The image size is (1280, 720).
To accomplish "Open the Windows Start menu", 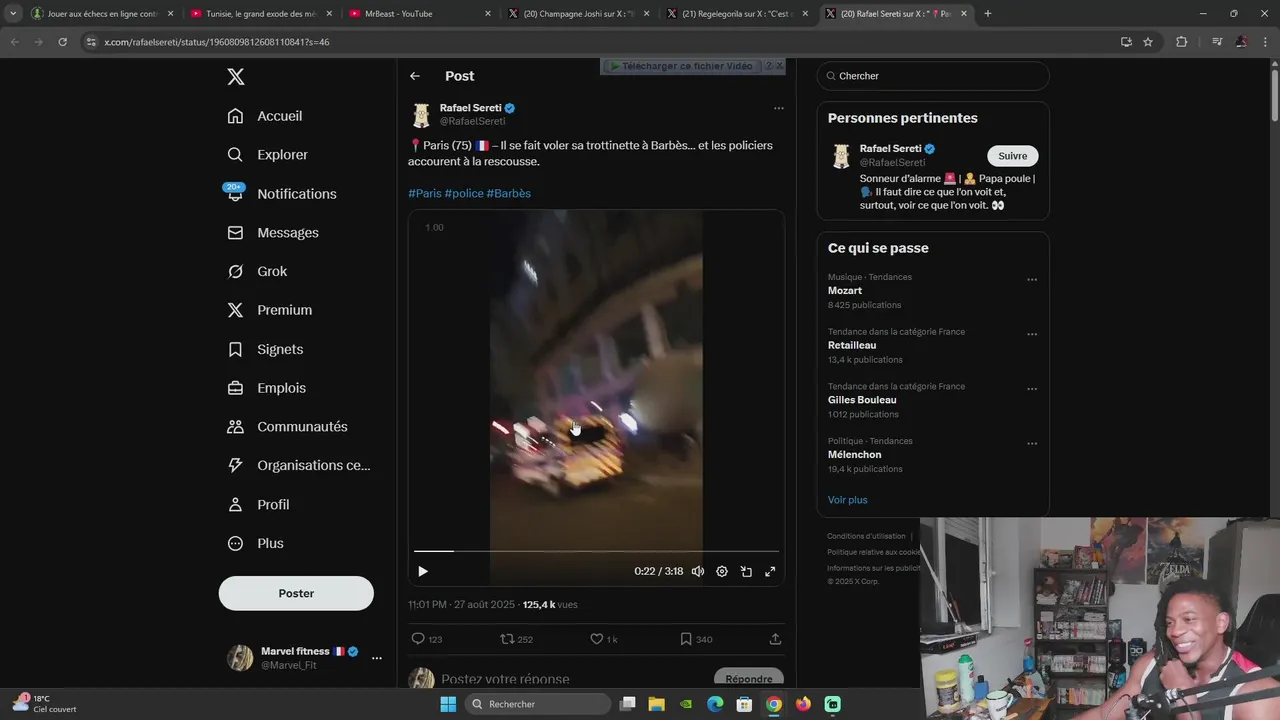I will [448, 704].
